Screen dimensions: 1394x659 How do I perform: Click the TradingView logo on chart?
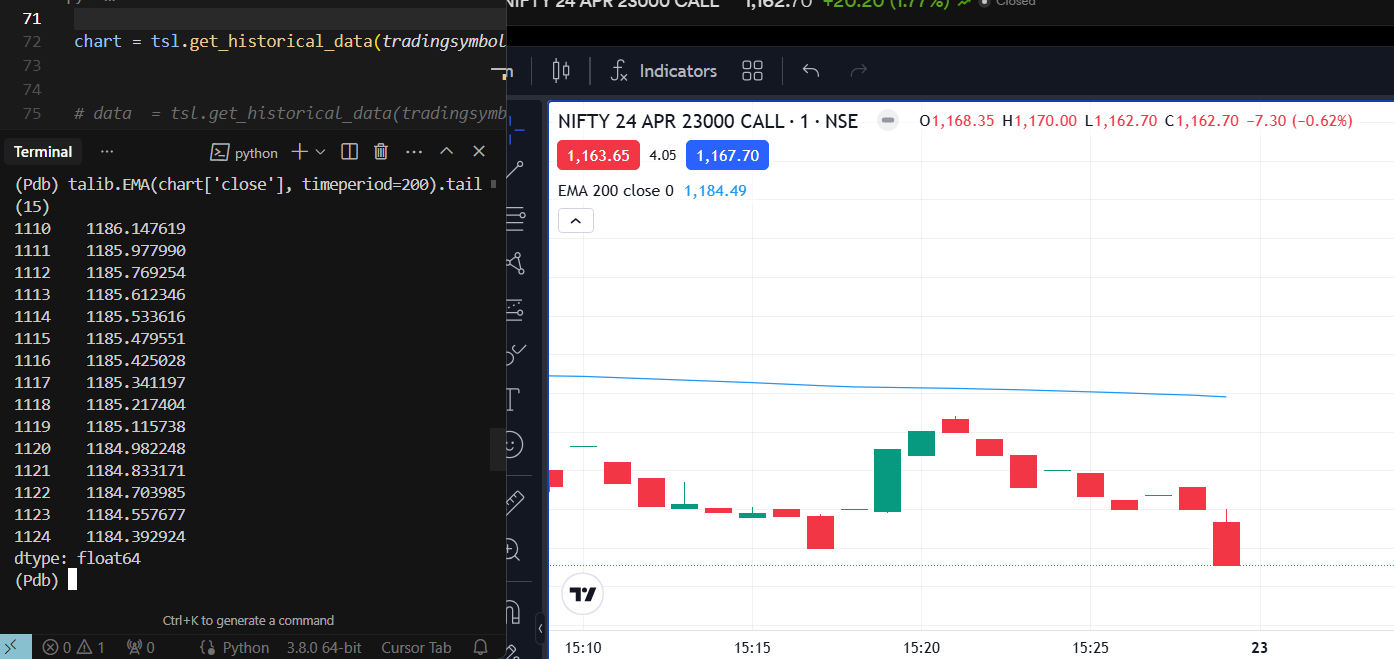[x=582, y=594]
